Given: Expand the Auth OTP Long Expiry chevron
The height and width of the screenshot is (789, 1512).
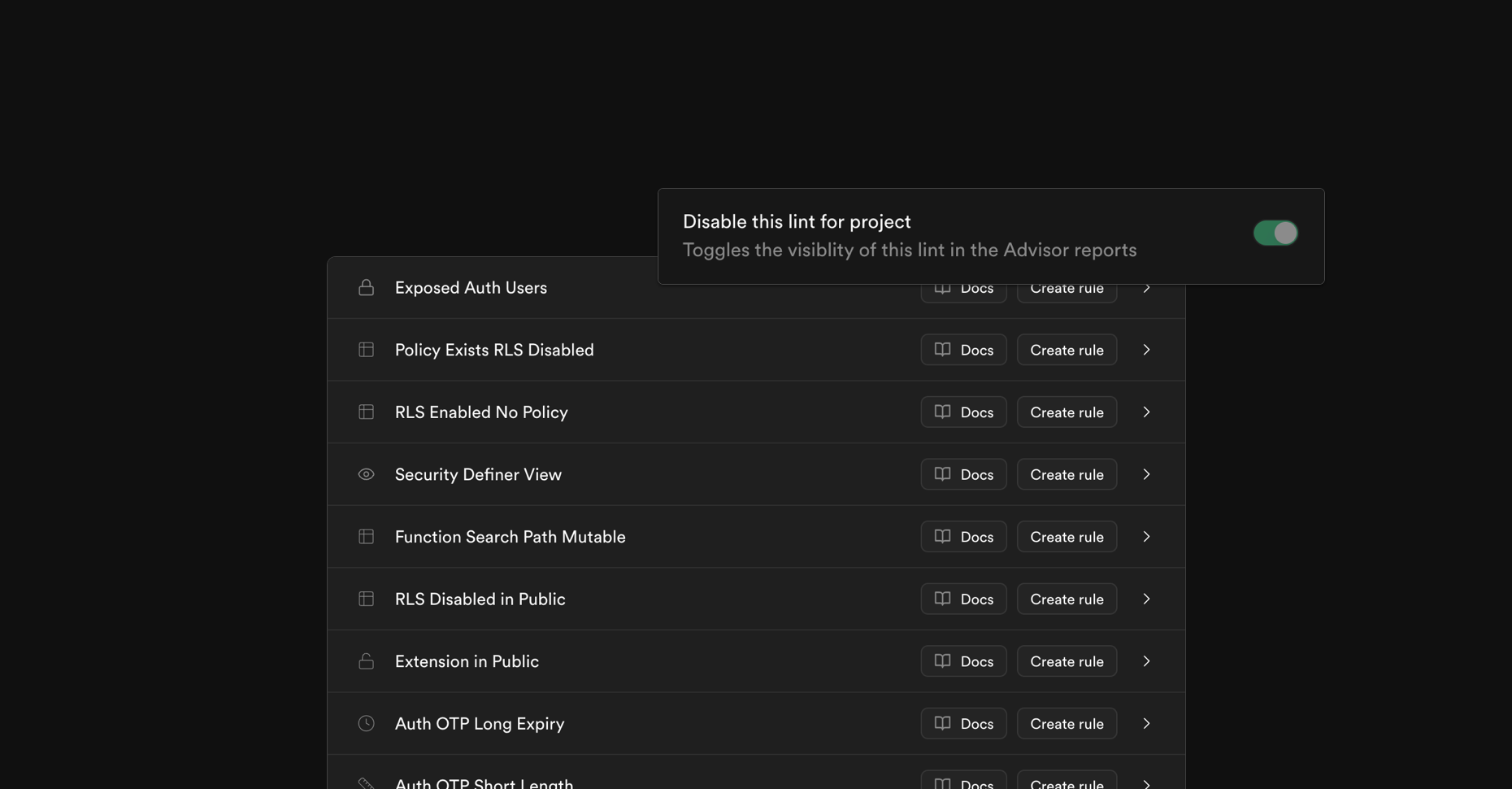Looking at the screenshot, I should pos(1146,723).
